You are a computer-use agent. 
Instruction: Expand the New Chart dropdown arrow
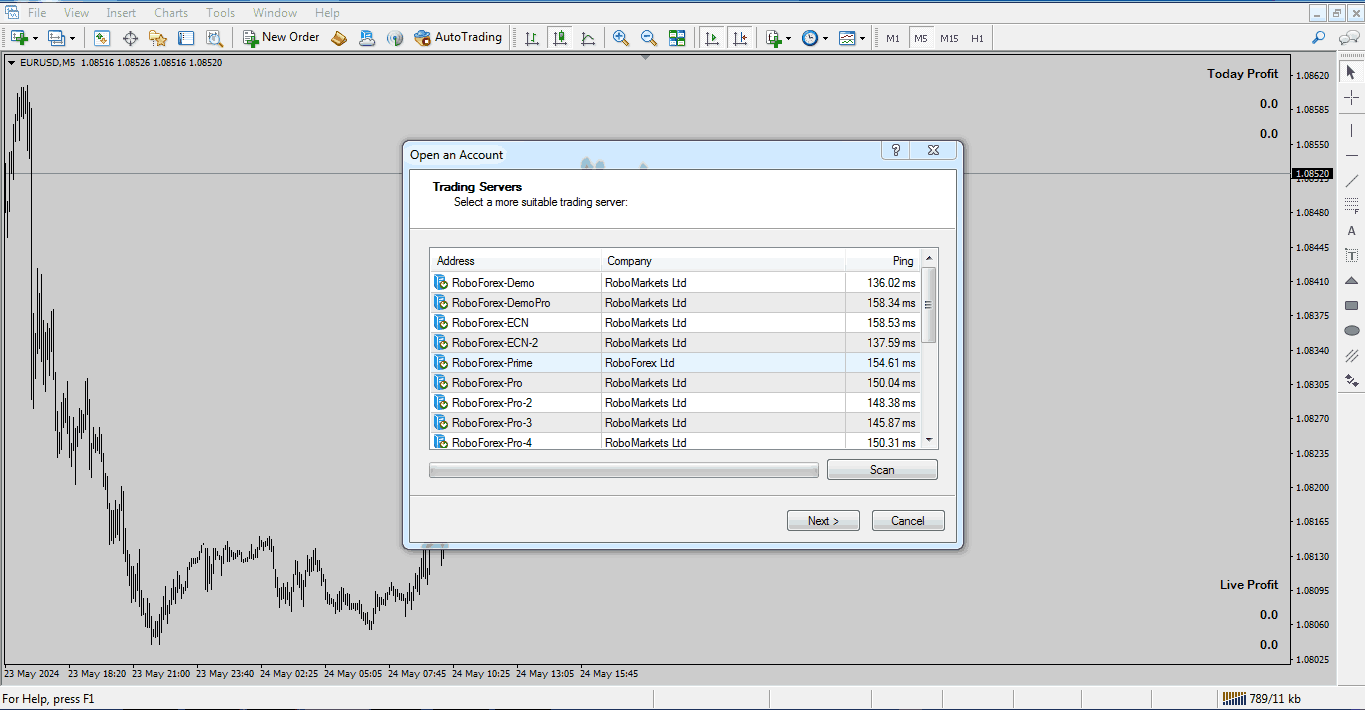click(x=35, y=39)
